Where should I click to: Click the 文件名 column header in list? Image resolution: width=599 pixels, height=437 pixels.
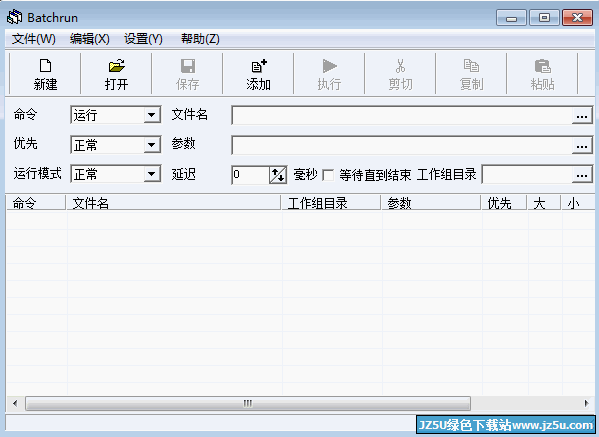(x=174, y=203)
